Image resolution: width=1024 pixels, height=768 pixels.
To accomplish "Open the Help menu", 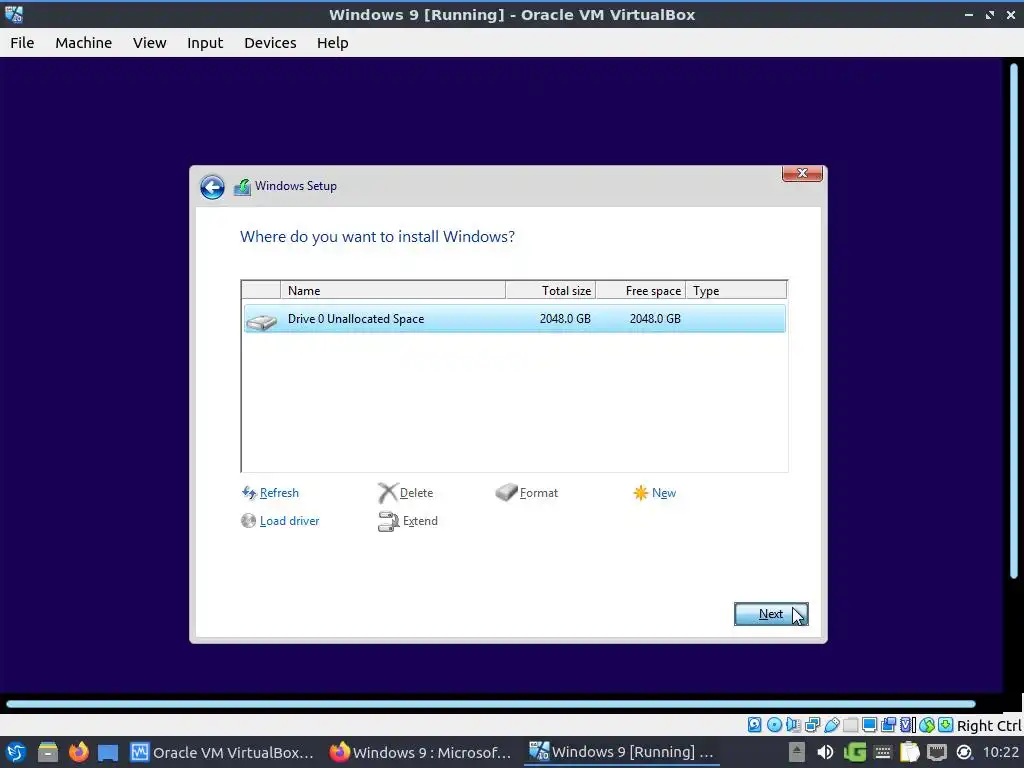I will pyautogui.click(x=332, y=43).
